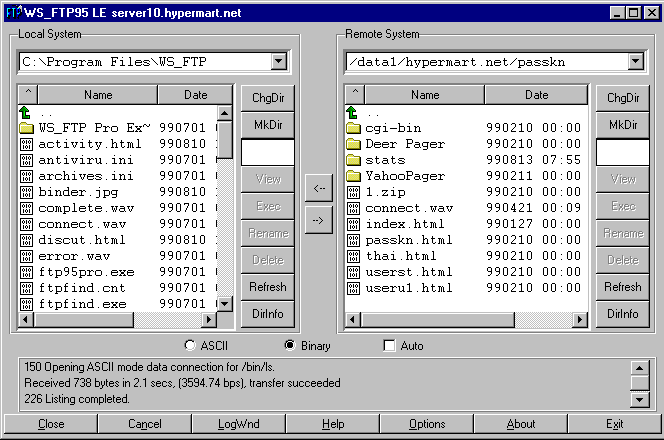The image size is (664, 440).
Task: Click the remote ChgDir button
Action: pos(622,98)
